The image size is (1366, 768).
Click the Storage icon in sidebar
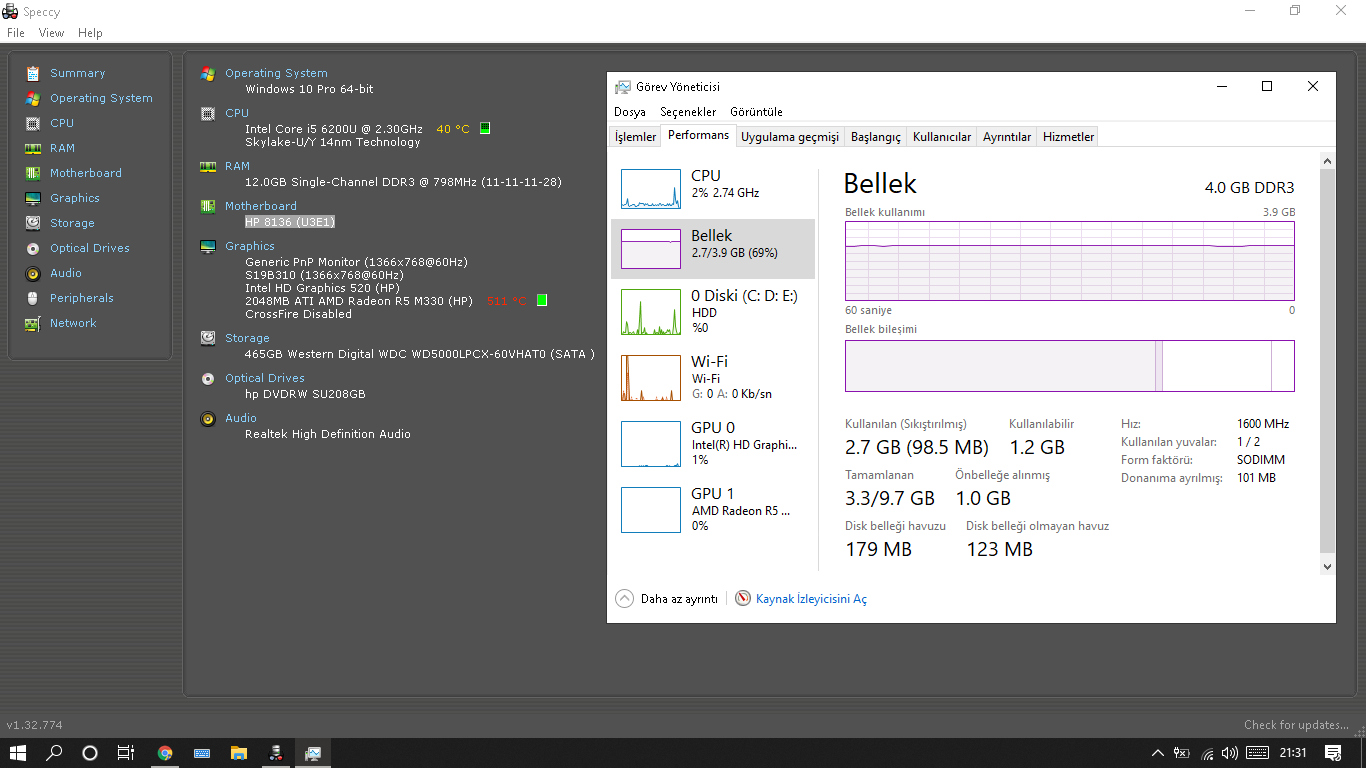33,223
